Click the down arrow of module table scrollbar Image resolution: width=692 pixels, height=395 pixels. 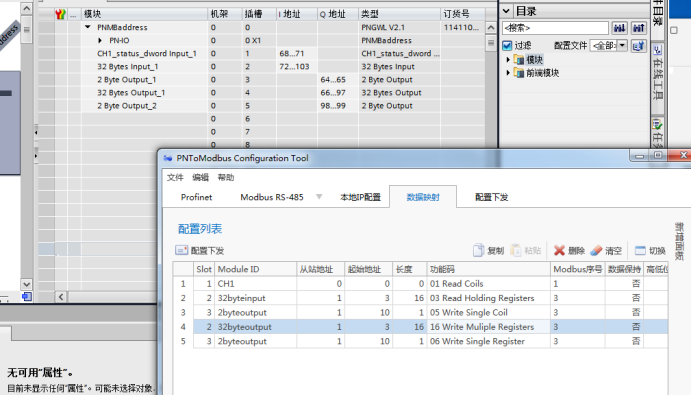[26, 284]
